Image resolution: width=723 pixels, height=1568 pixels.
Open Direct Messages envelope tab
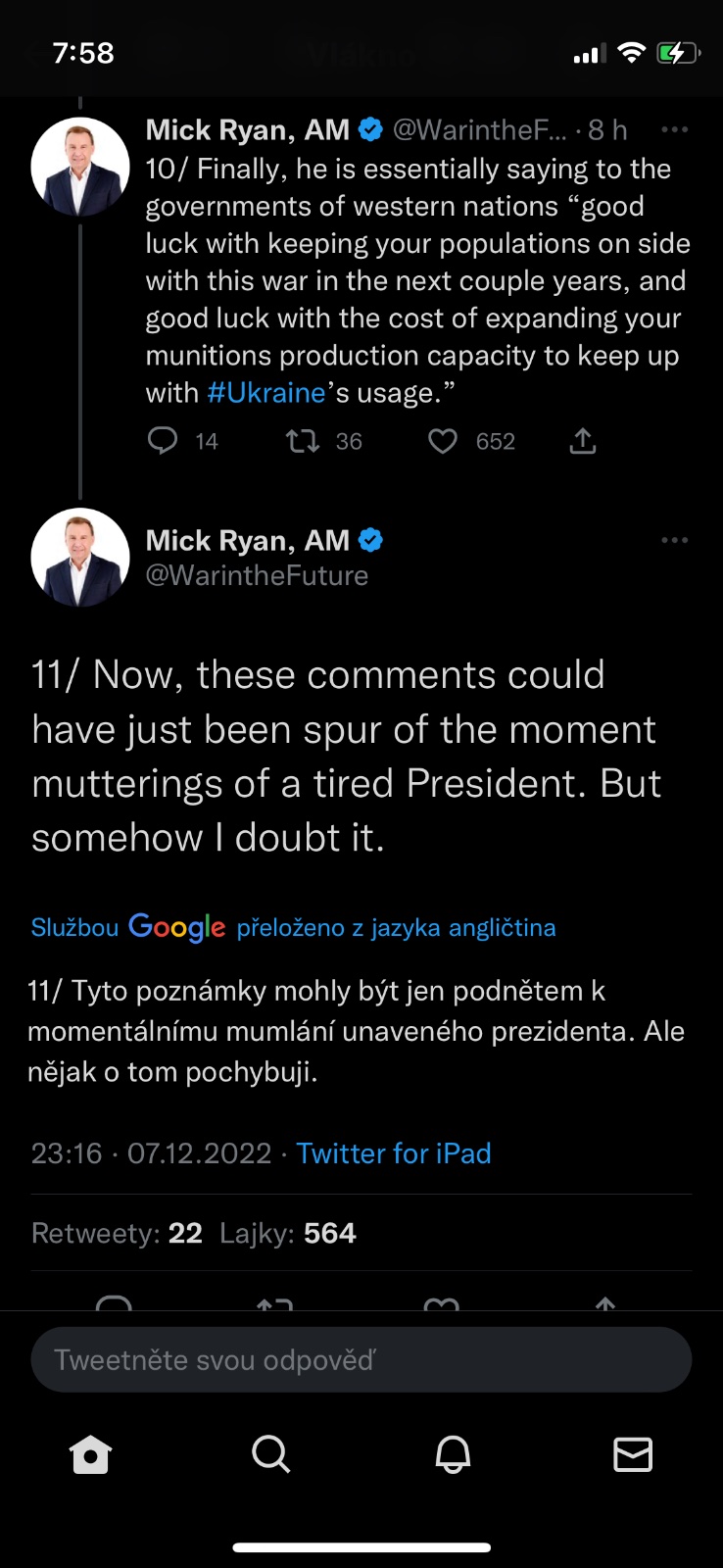(x=633, y=1455)
